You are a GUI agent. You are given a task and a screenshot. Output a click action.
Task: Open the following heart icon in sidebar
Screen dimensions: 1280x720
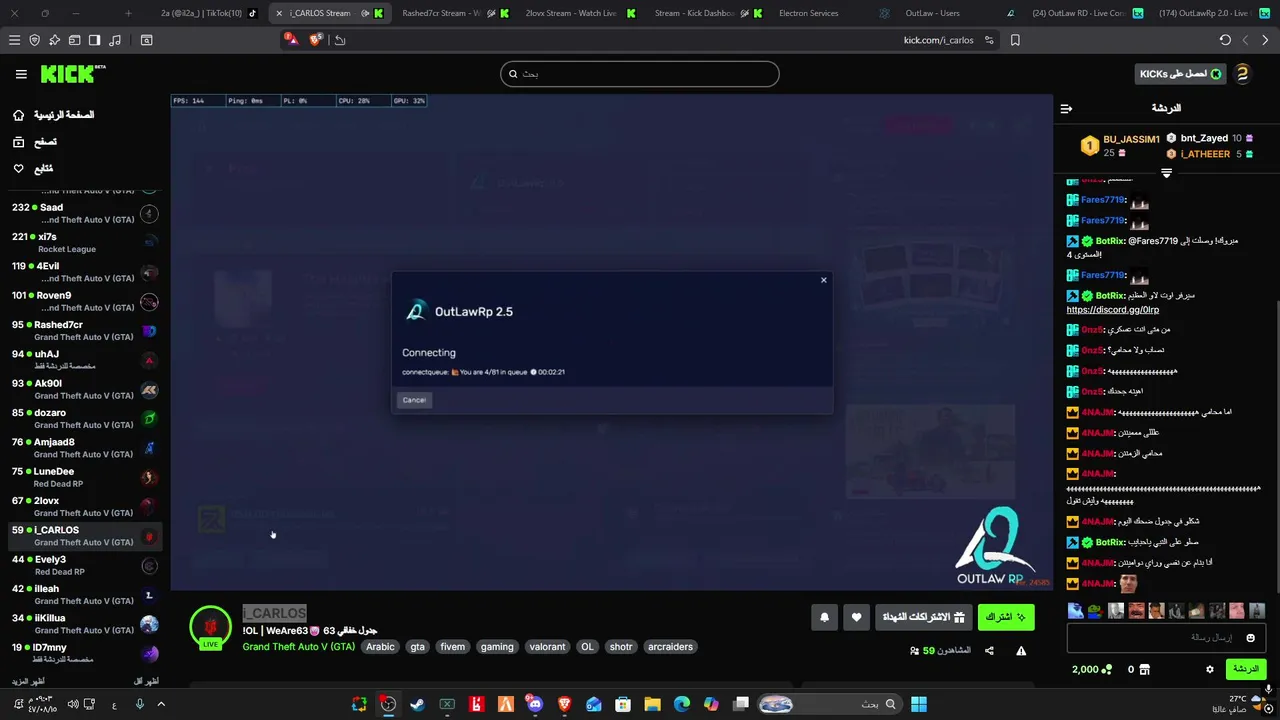click(x=18, y=168)
